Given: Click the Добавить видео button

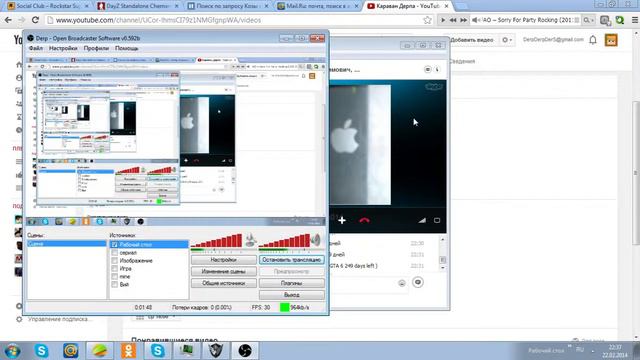Looking at the screenshot, I should (472, 40).
